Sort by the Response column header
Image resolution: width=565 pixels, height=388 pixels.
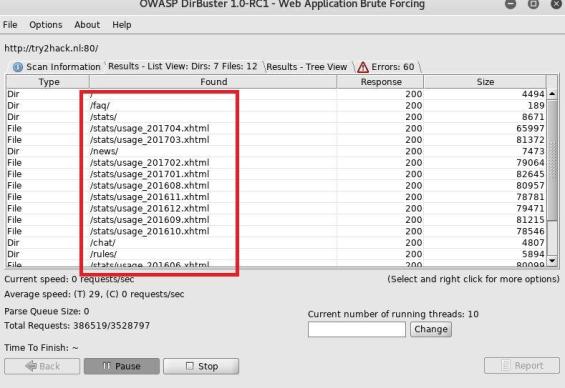click(x=381, y=82)
